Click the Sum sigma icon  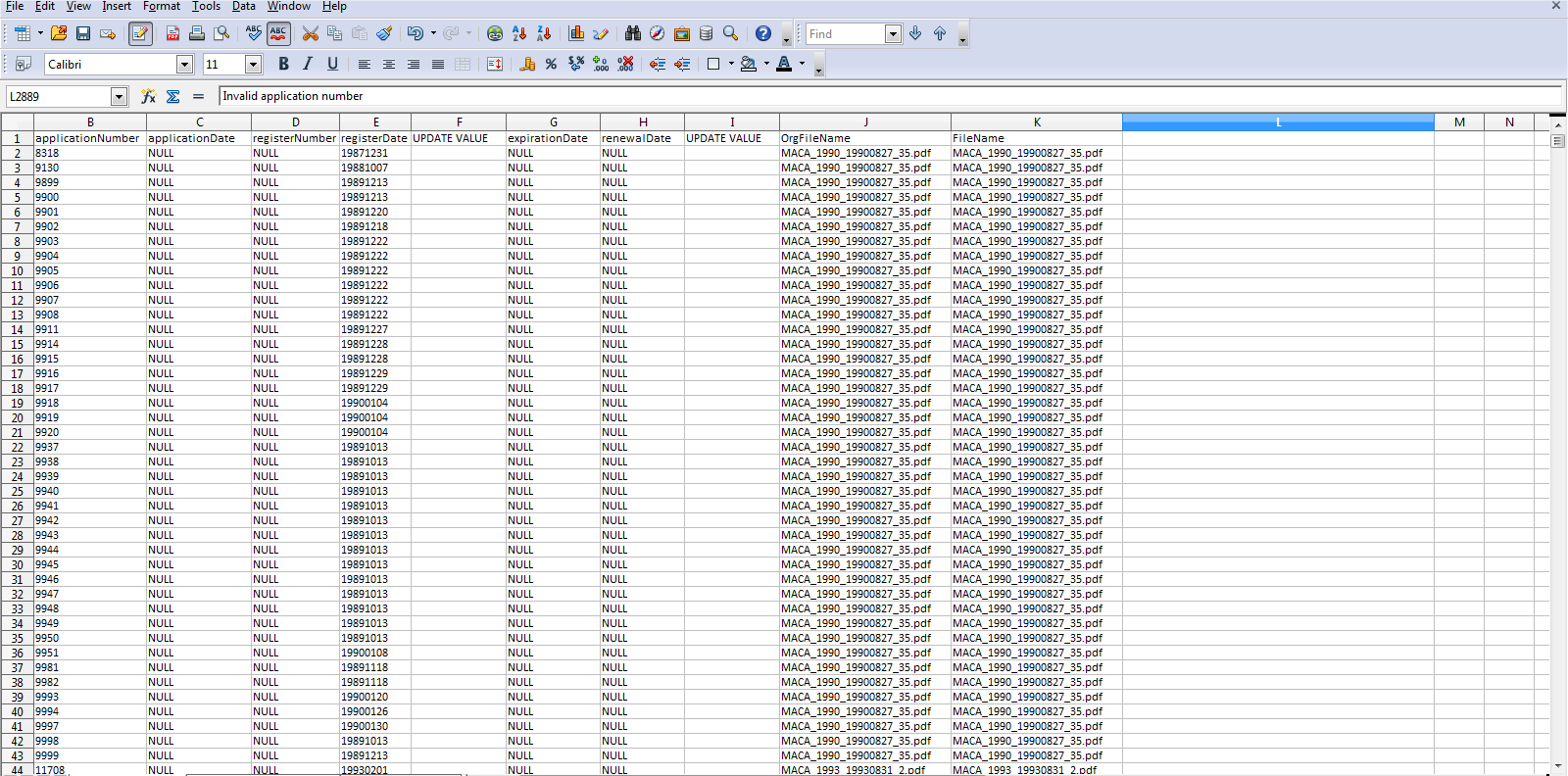tap(173, 96)
